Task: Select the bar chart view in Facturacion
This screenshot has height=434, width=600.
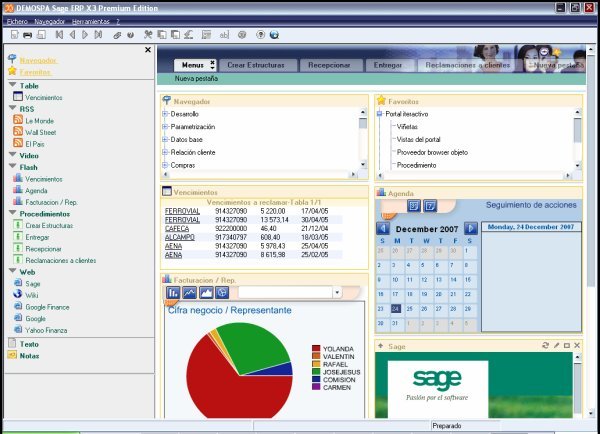Action: (173, 293)
